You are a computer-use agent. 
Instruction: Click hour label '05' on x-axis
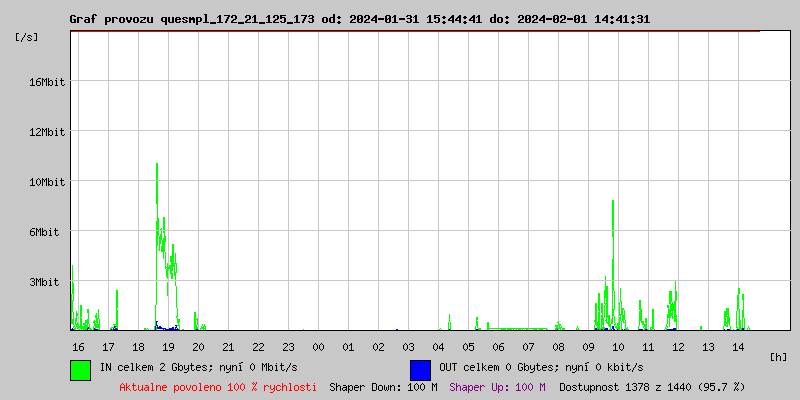click(468, 347)
